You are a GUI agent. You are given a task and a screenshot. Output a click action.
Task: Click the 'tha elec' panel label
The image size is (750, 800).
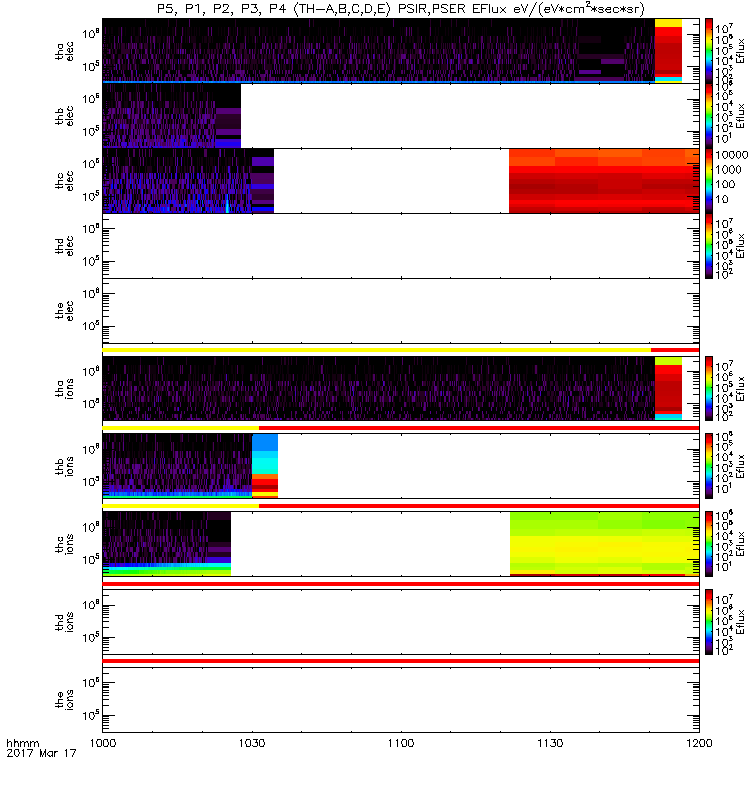(64, 51)
